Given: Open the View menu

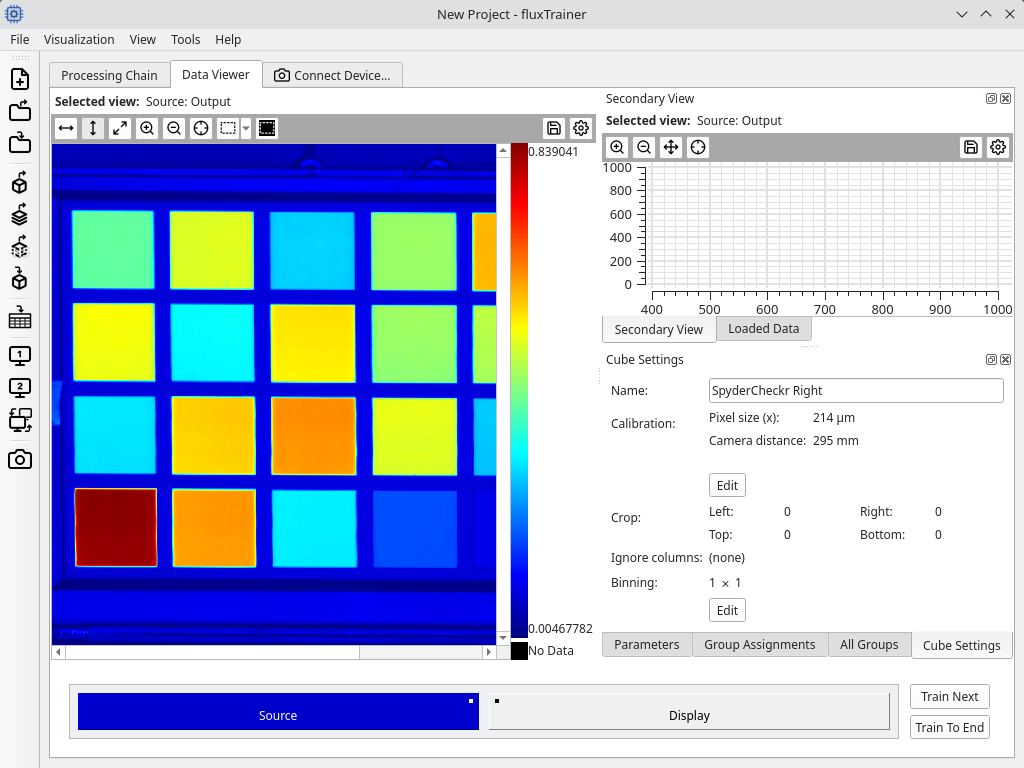Looking at the screenshot, I should [142, 39].
